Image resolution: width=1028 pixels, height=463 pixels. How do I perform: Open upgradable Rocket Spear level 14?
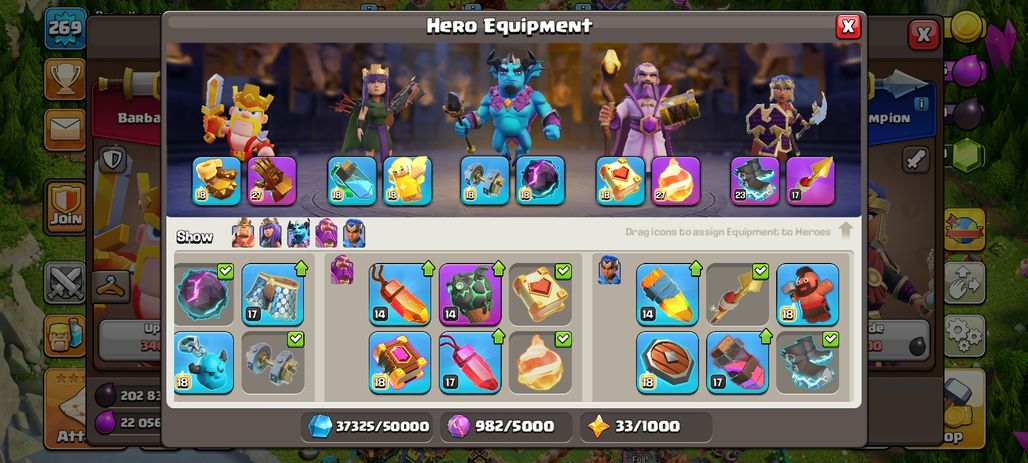click(667, 294)
